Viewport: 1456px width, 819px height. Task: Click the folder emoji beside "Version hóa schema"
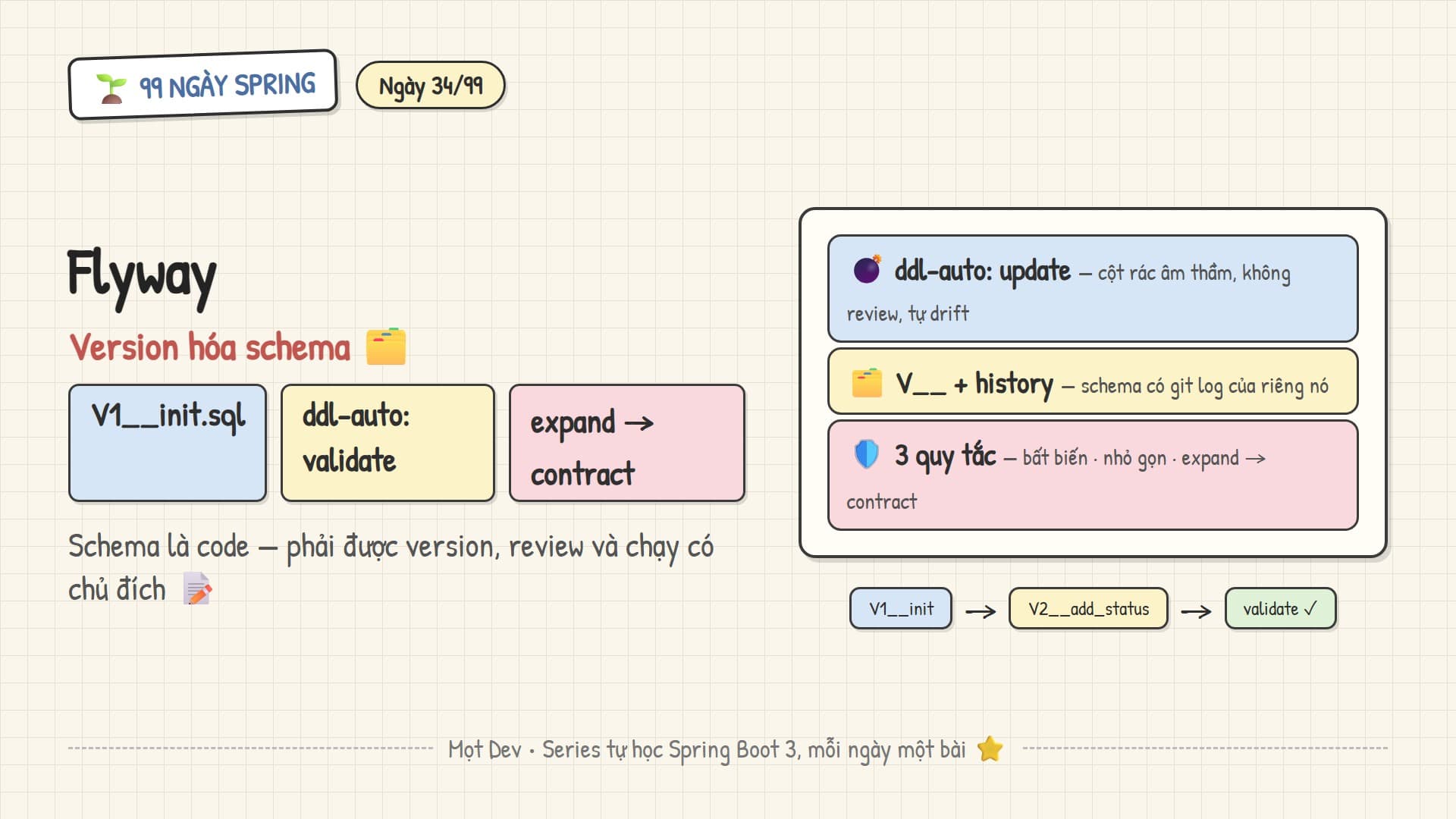coord(386,347)
